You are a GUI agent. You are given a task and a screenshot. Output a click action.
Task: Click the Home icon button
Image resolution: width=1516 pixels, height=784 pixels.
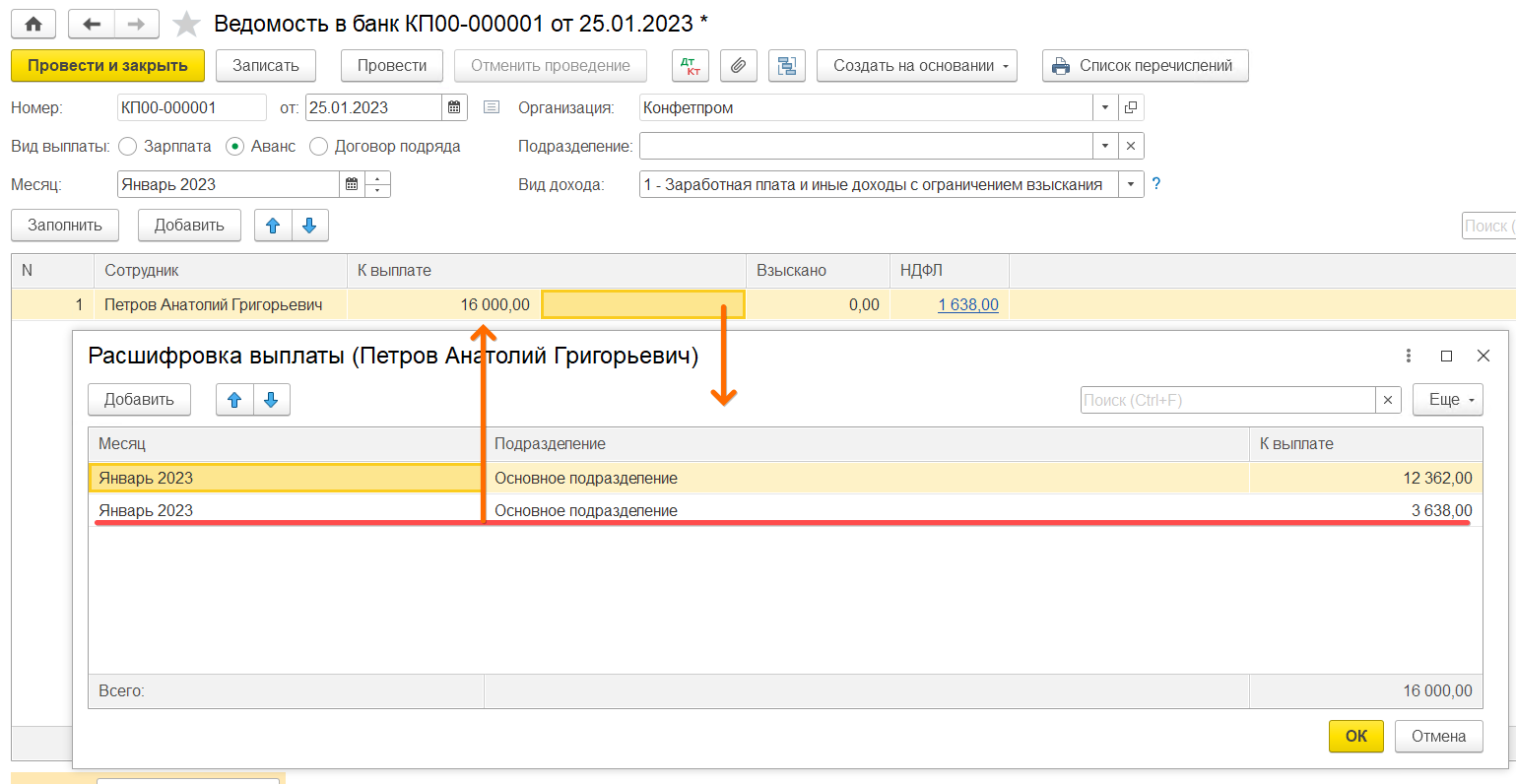click(33, 24)
